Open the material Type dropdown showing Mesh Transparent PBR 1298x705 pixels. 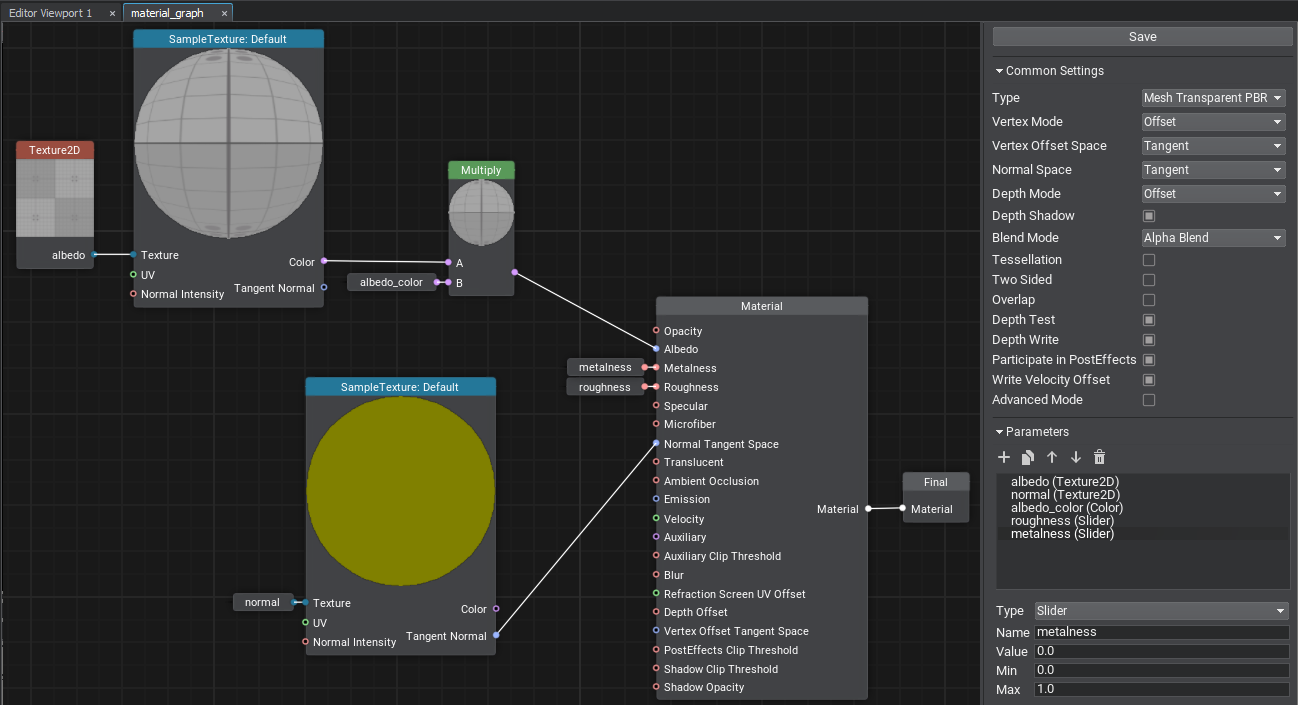(1213, 98)
